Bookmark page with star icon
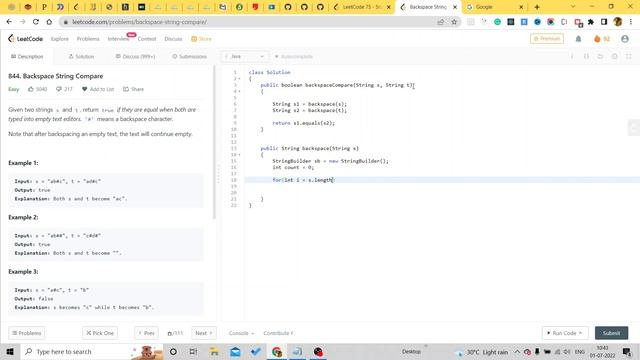The image size is (640, 360). click(x=454, y=22)
